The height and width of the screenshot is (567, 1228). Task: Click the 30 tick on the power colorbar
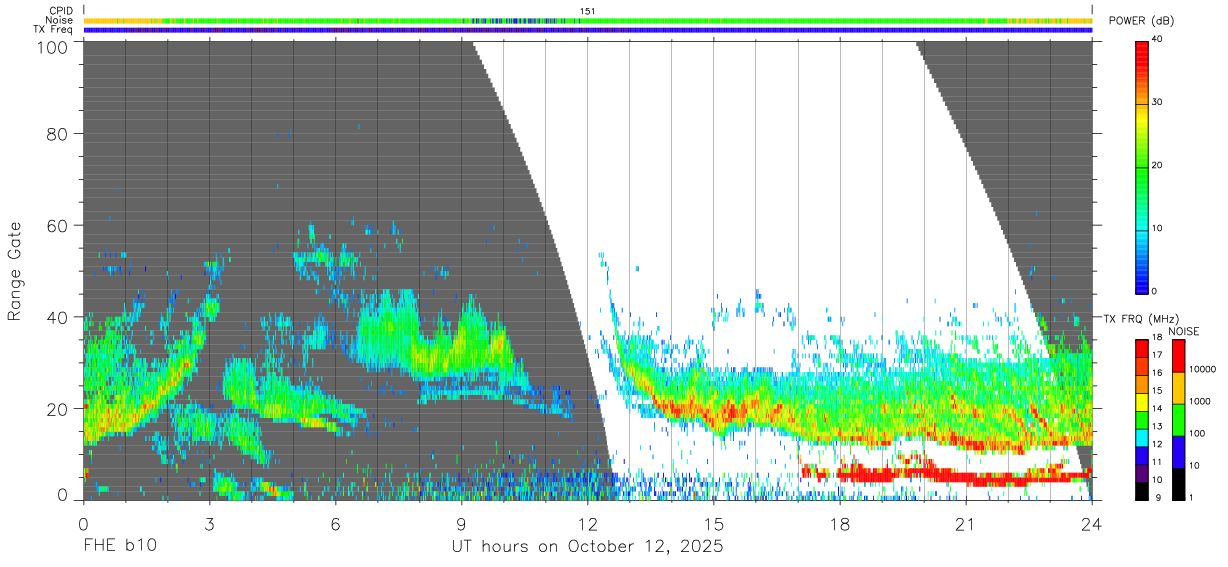[1156, 102]
